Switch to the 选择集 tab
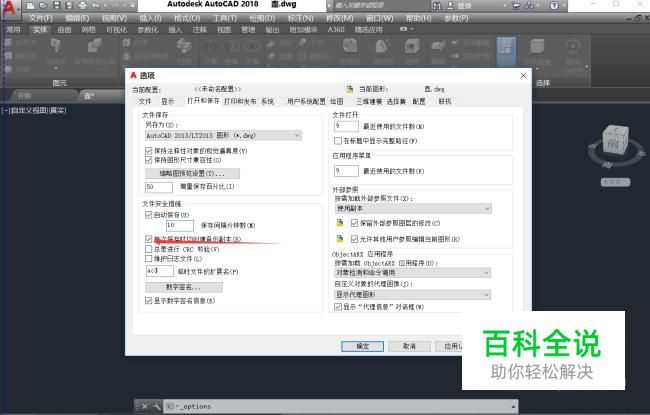The height and width of the screenshot is (415, 650). click(x=396, y=102)
